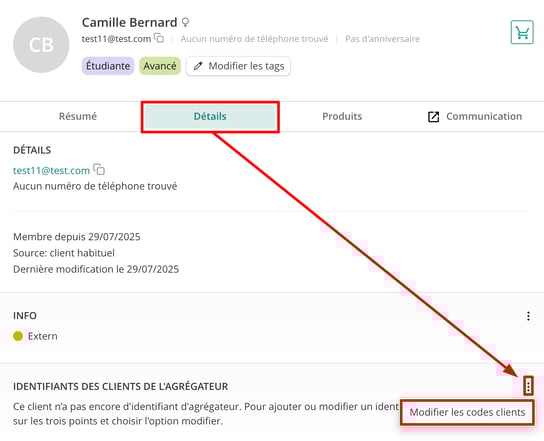Click the Étudiante tag

(108, 66)
